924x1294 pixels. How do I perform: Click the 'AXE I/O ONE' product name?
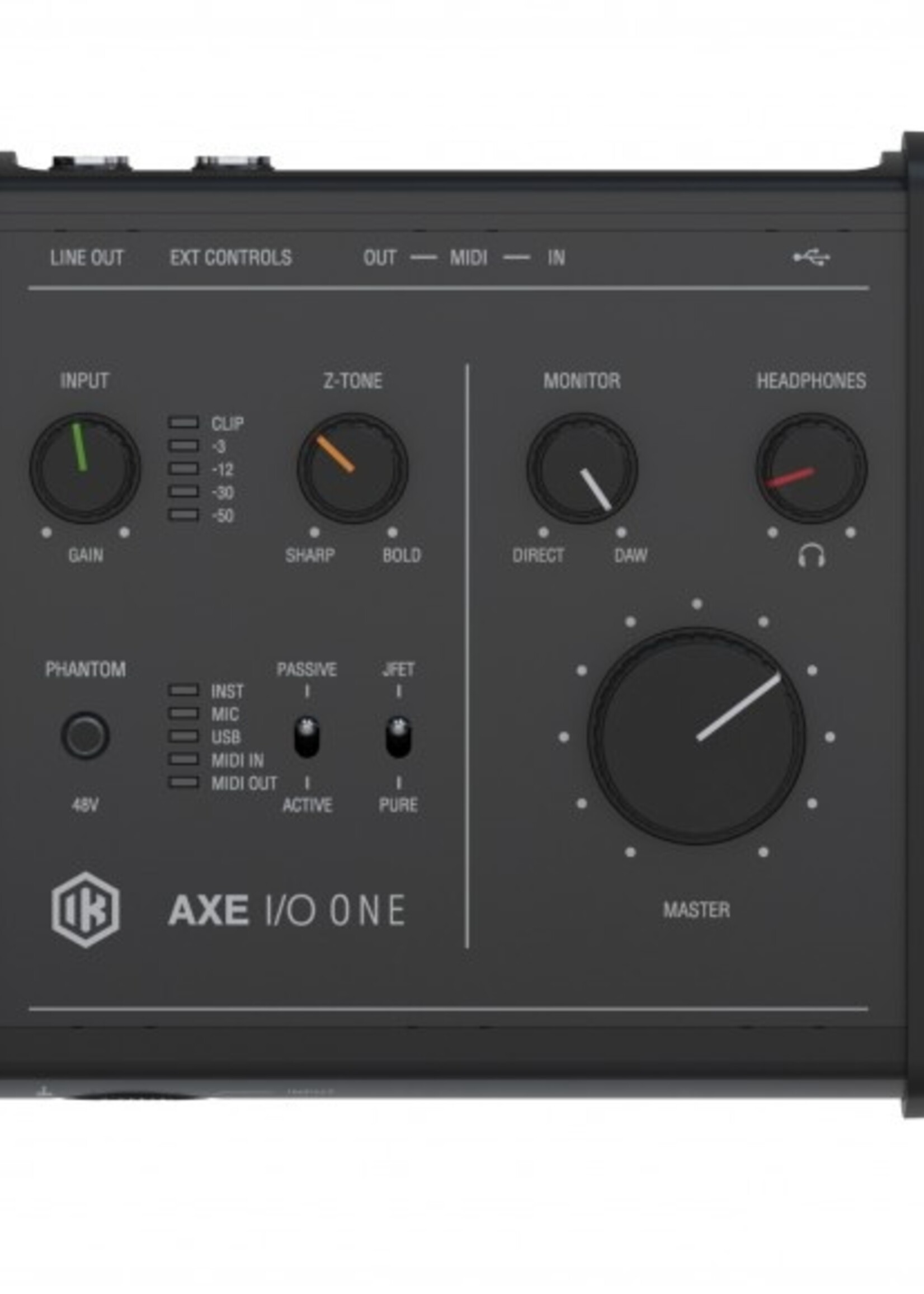(287, 910)
